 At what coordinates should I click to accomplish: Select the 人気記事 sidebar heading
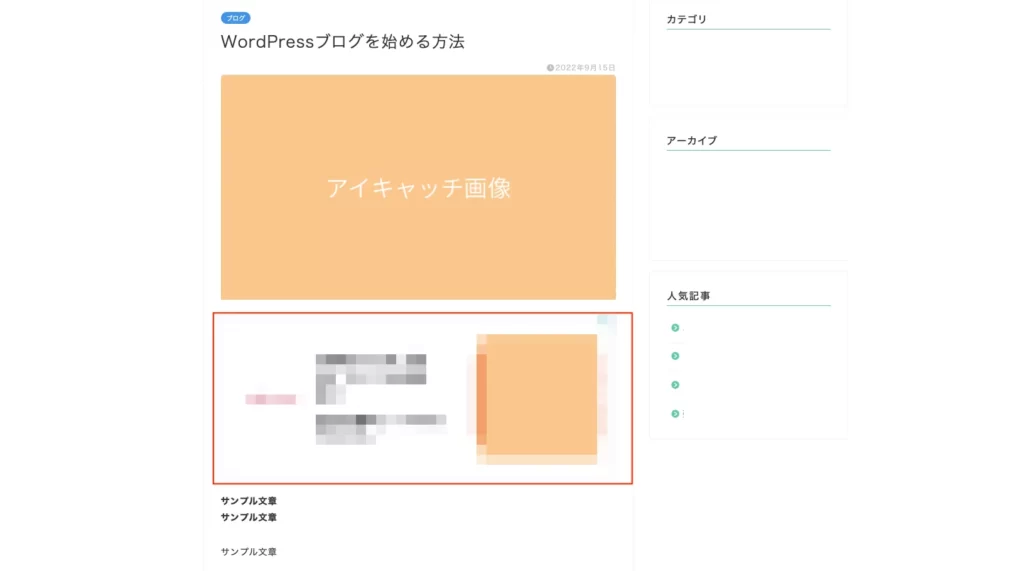pos(688,296)
